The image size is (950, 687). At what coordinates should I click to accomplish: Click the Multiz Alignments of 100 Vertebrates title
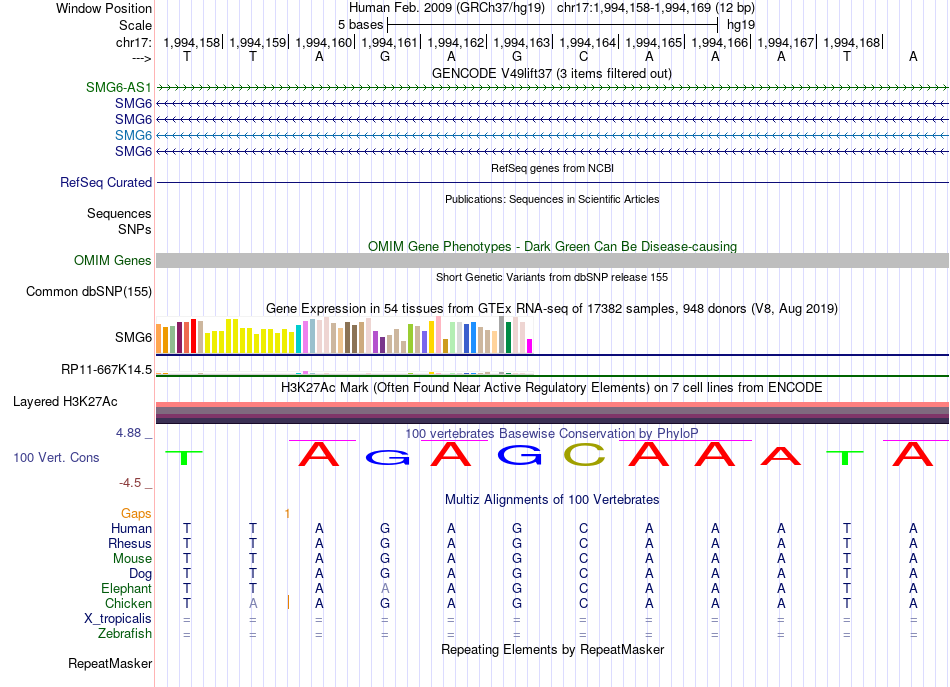click(x=552, y=500)
